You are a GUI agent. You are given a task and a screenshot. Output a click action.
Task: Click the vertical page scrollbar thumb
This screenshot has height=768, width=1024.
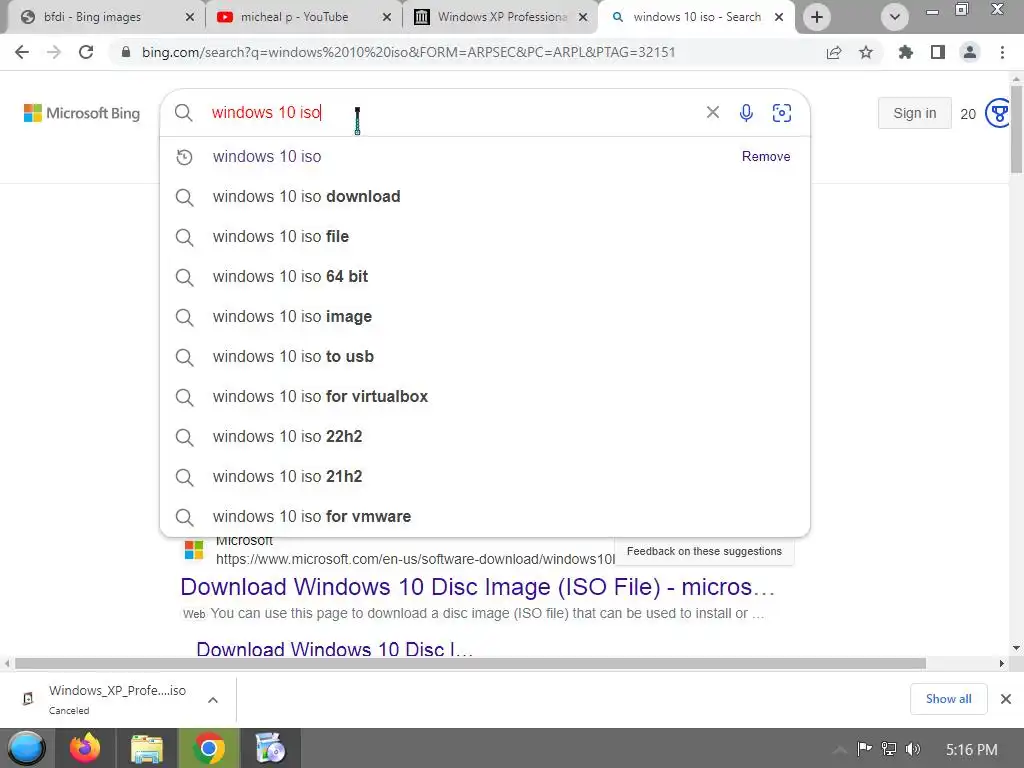[x=1016, y=127]
